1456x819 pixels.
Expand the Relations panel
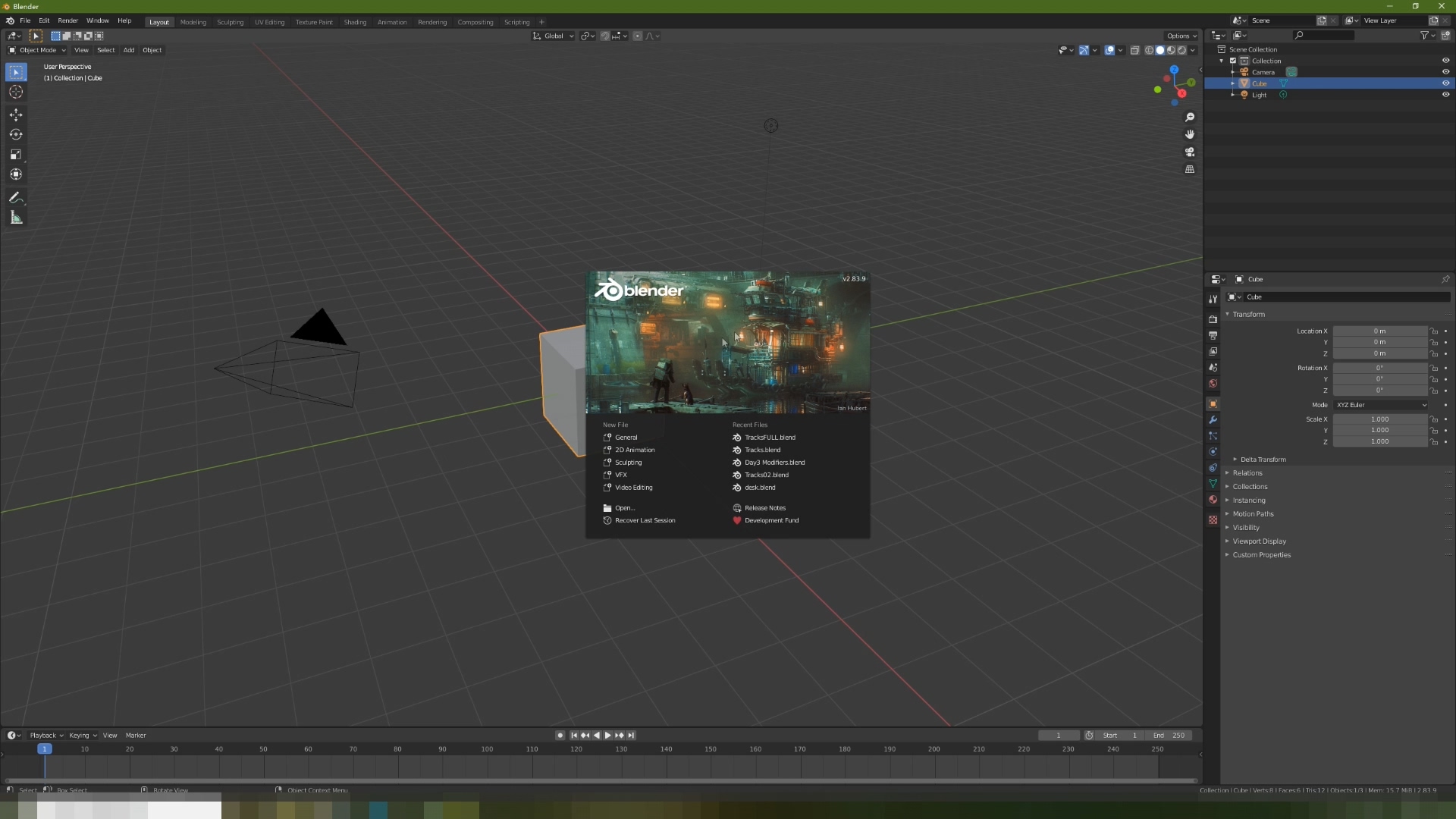(x=1247, y=473)
